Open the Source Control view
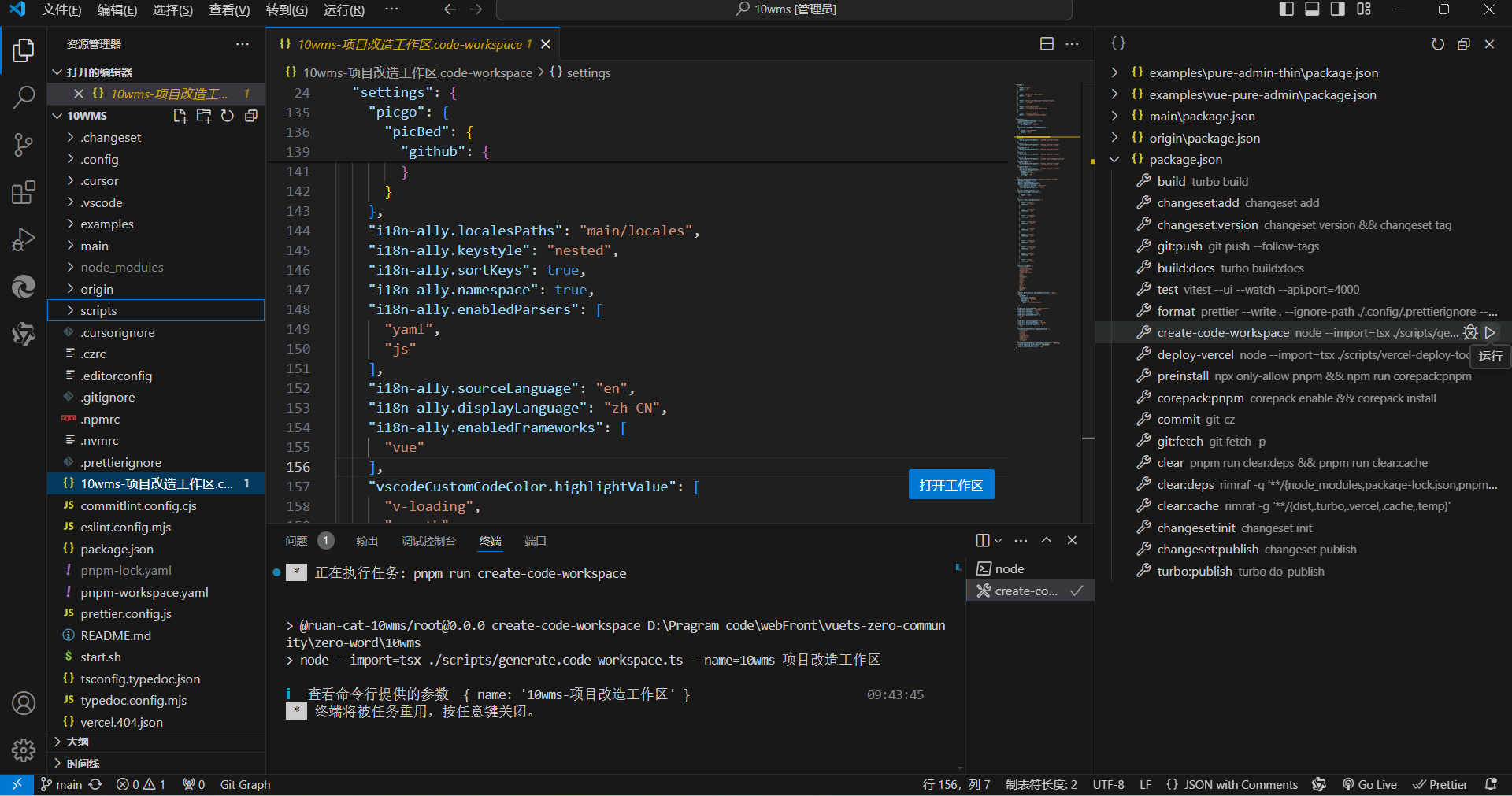 (x=24, y=145)
